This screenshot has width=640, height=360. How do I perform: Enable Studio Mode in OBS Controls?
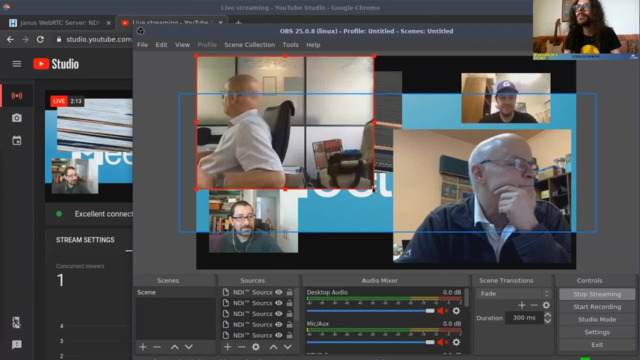tap(597, 320)
